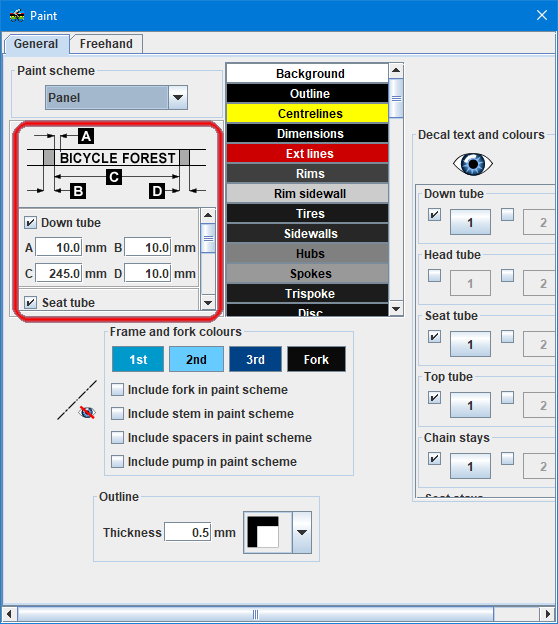
Task: Click the right arrow on horizontal scrollbar
Action: (x=548, y=614)
